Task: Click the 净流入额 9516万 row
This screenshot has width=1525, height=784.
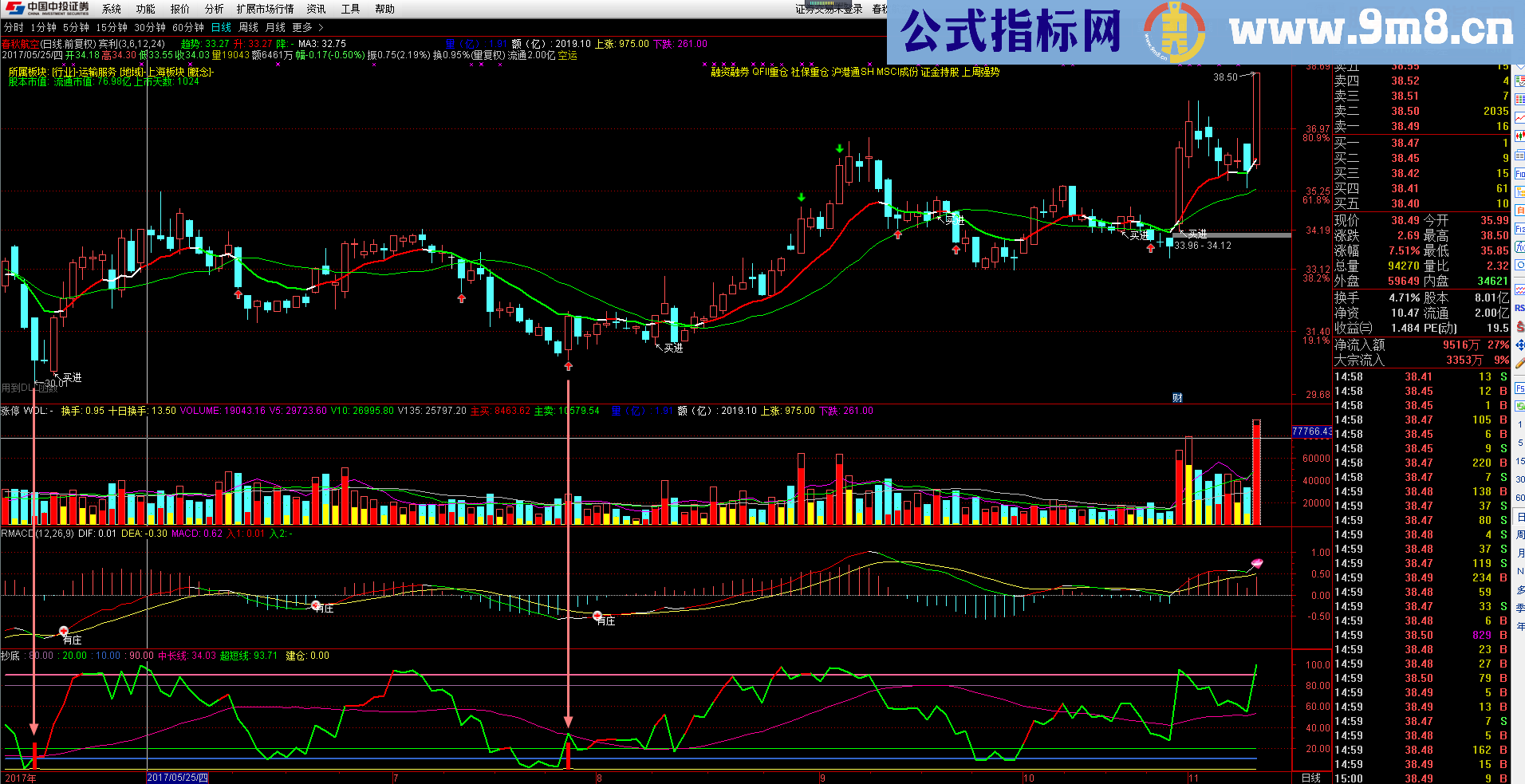Action: 1421,345
